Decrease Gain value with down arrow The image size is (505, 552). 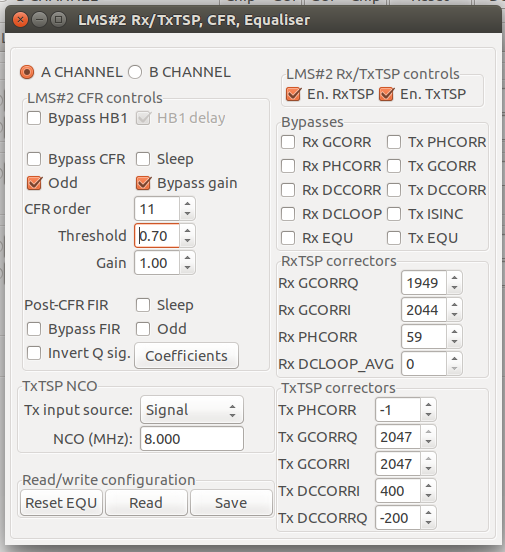click(187, 268)
